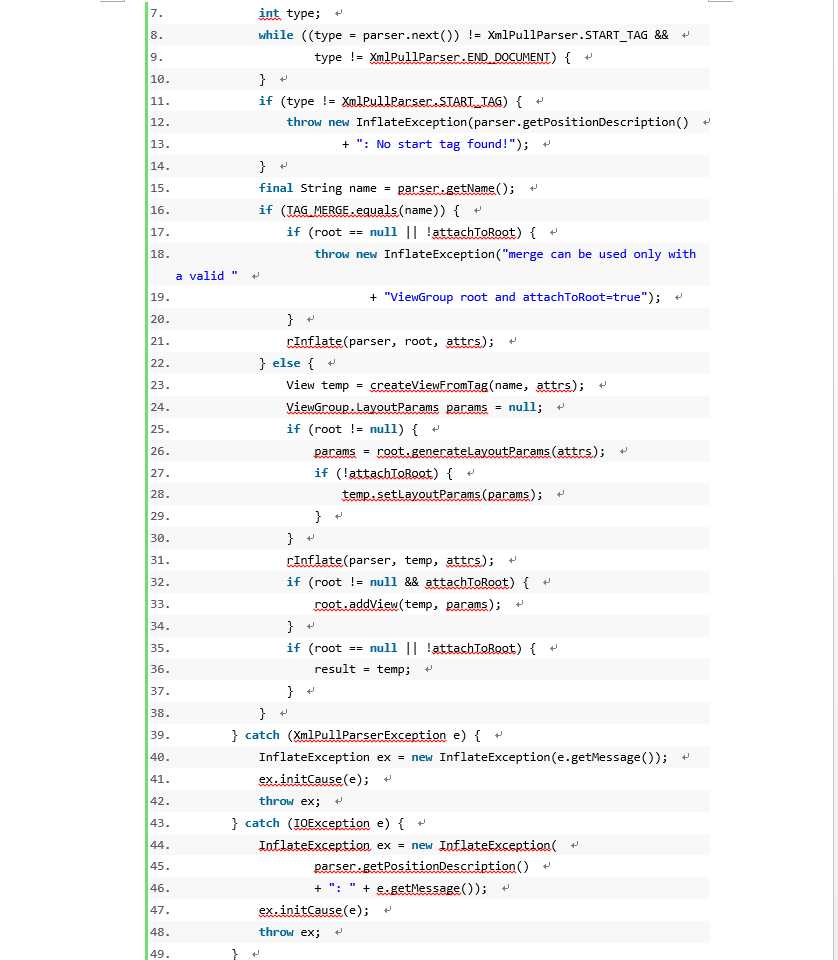The width and height of the screenshot is (838, 960).
Task: Click '!attachToRoot' on line 17
Action: pyautogui.click(x=470, y=232)
